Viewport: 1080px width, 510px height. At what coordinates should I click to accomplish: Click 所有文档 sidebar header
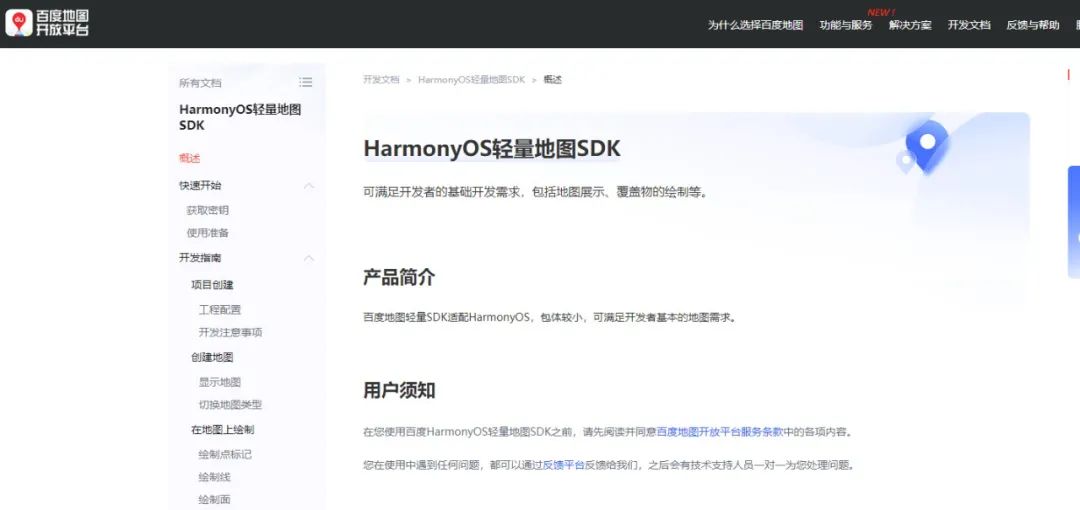(x=200, y=83)
